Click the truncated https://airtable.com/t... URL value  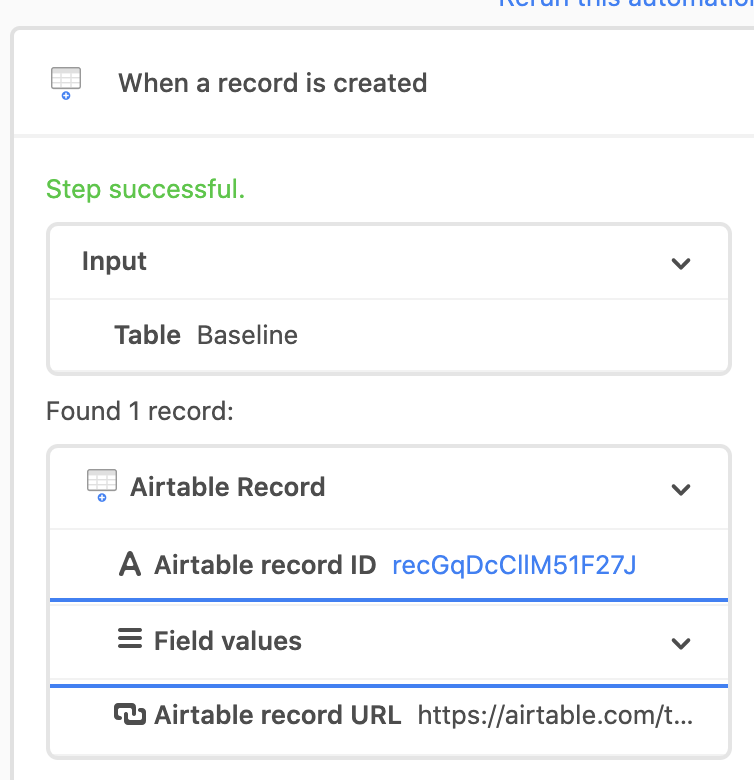tap(555, 715)
